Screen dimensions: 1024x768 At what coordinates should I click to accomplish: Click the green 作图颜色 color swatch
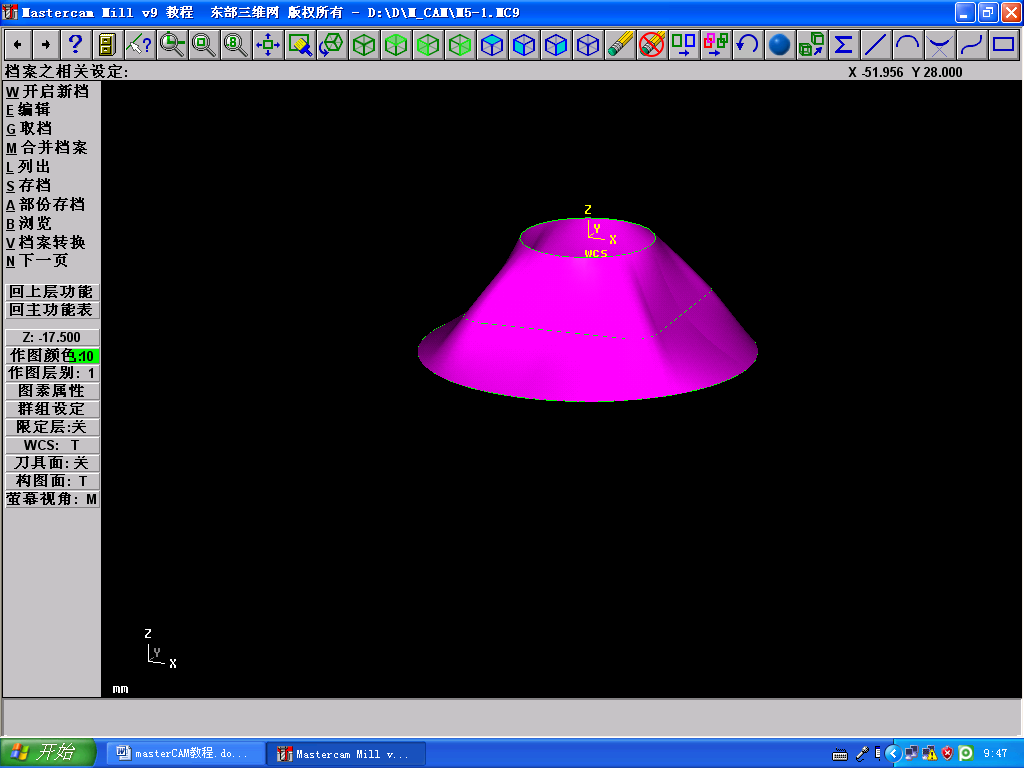pyautogui.click(x=86, y=356)
